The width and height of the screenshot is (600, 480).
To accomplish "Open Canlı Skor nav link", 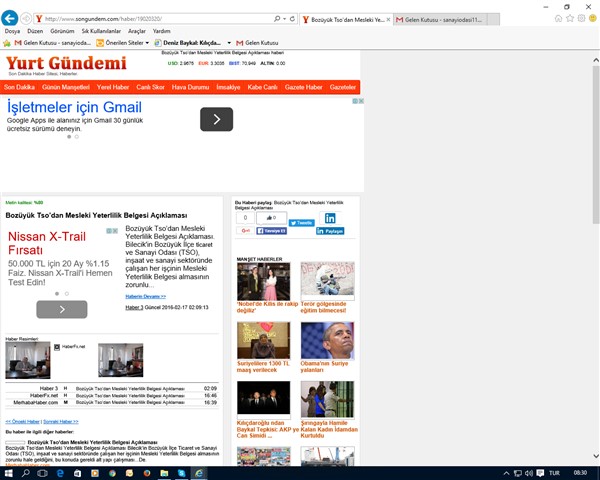I will (150, 87).
